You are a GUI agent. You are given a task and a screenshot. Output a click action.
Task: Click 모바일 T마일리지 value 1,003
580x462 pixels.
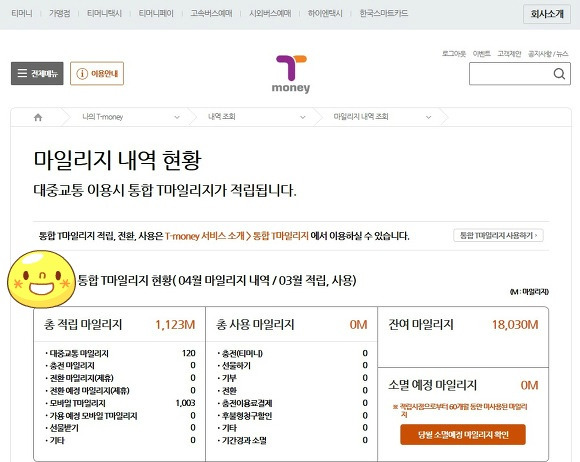[x=185, y=403]
